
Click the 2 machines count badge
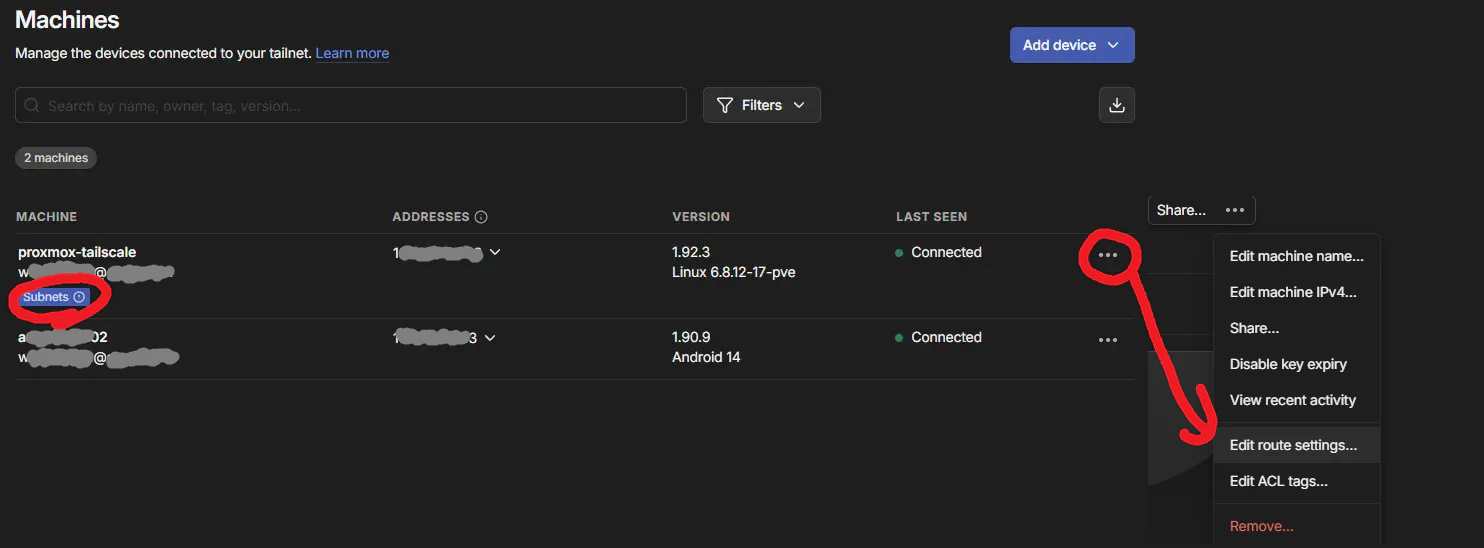tap(56, 158)
